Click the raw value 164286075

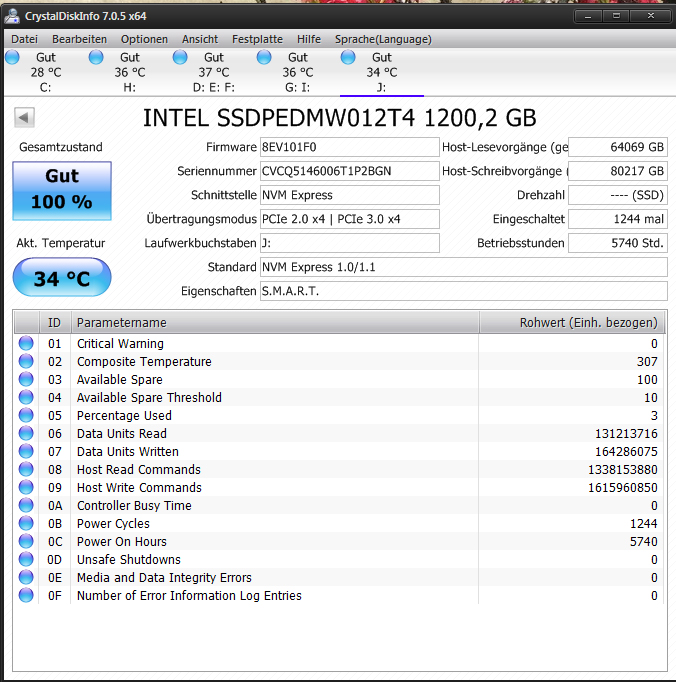(x=626, y=451)
